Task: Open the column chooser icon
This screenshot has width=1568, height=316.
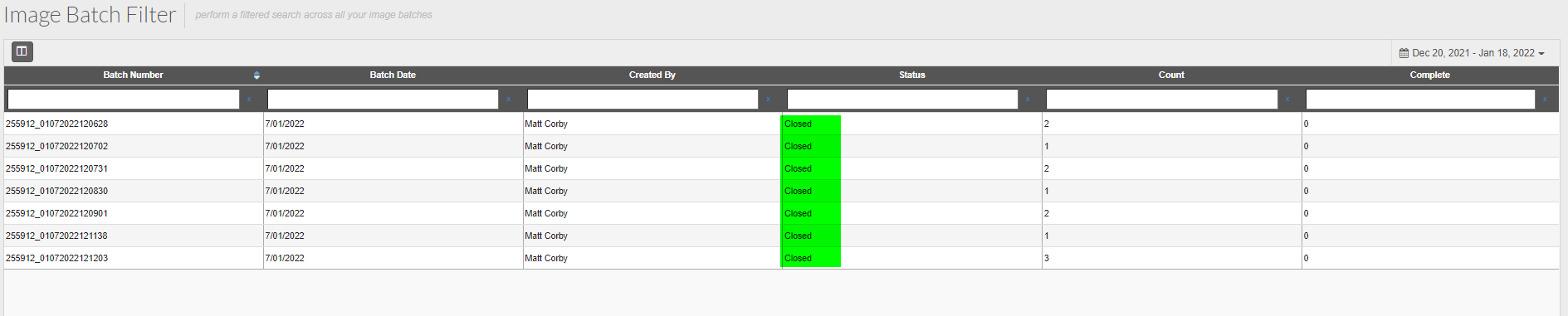Action: [x=22, y=51]
